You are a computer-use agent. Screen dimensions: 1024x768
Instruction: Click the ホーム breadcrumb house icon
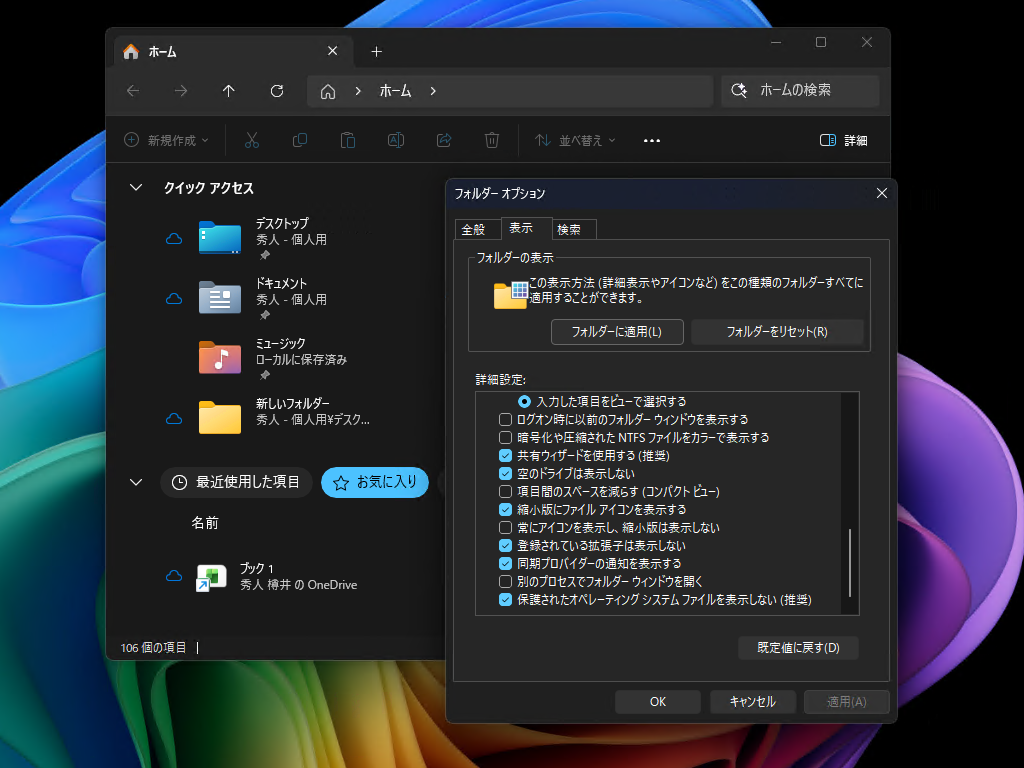tap(327, 91)
